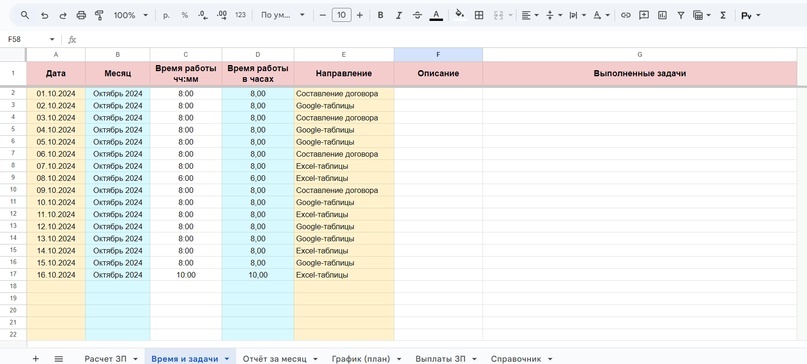Screen dimensions: 807x364
Task: Open the 123 more formats menu
Action: [x=240, y=15]
